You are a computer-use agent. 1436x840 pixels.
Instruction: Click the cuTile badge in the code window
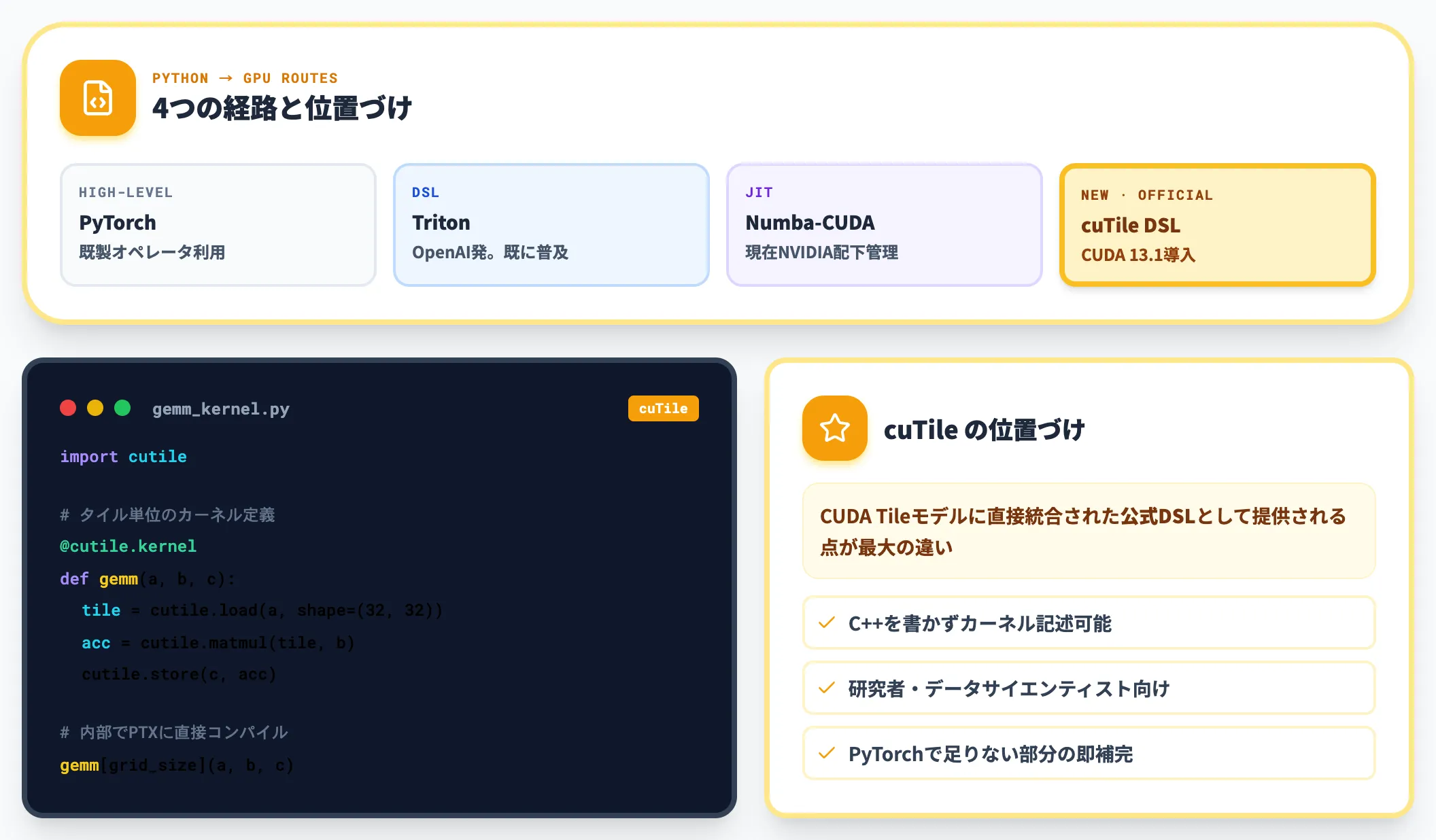(664, 408)
